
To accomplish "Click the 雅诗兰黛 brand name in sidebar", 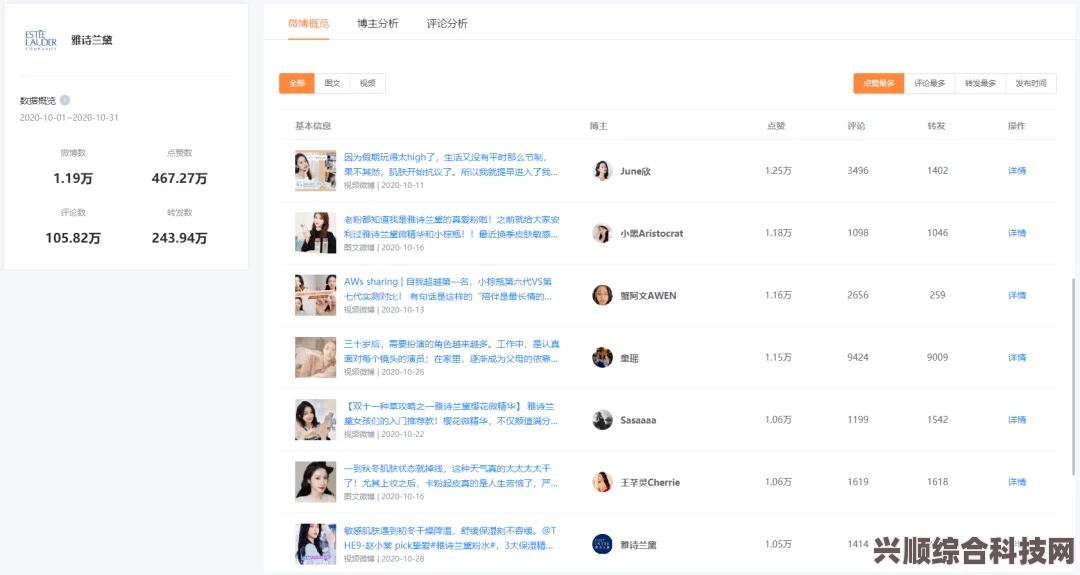I will tap(92, 40).
